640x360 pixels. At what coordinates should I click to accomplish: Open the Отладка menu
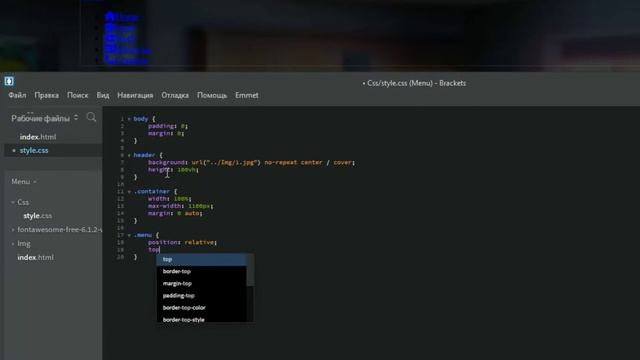[175, 95]
